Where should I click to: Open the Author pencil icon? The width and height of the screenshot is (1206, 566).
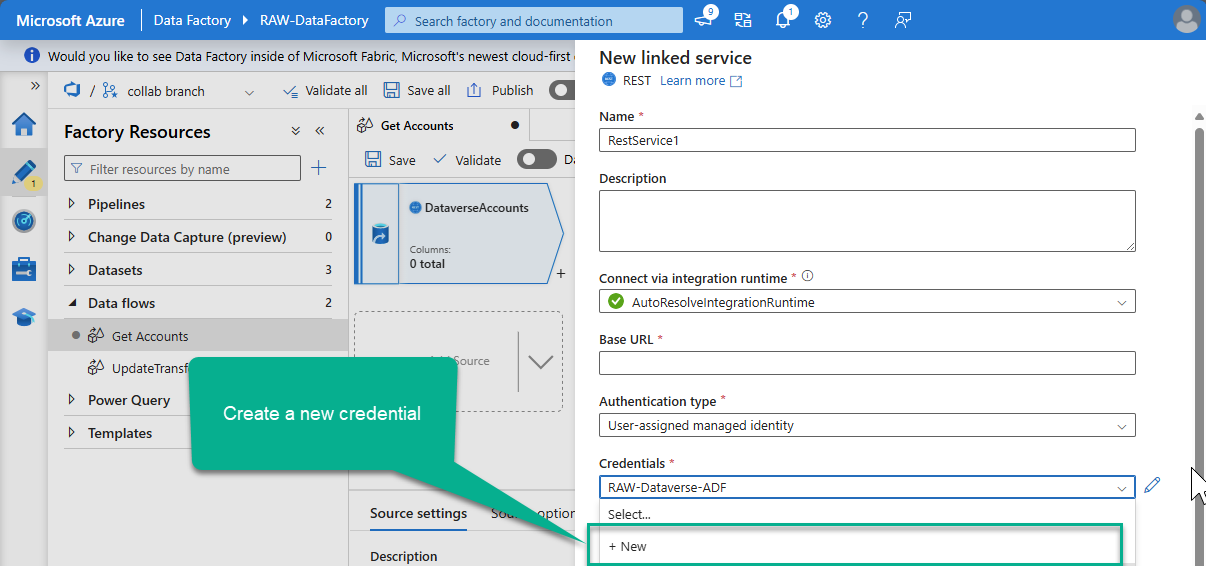coord(23,173)
